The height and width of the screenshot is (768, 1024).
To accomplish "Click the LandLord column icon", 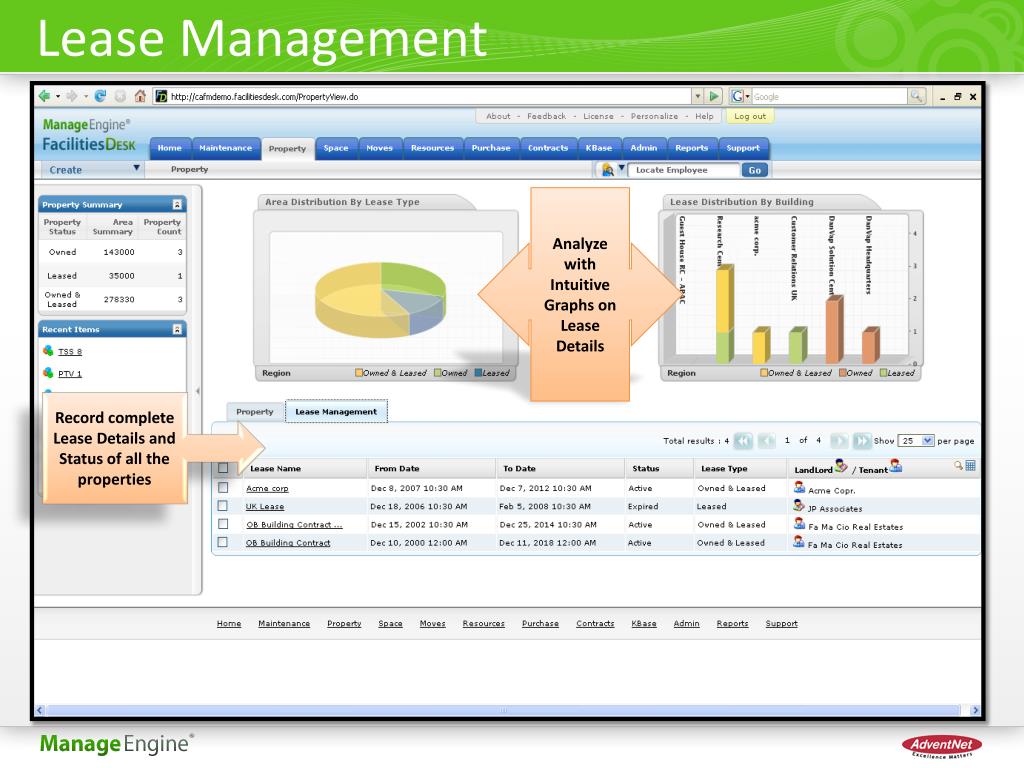I will coord(841,466).
